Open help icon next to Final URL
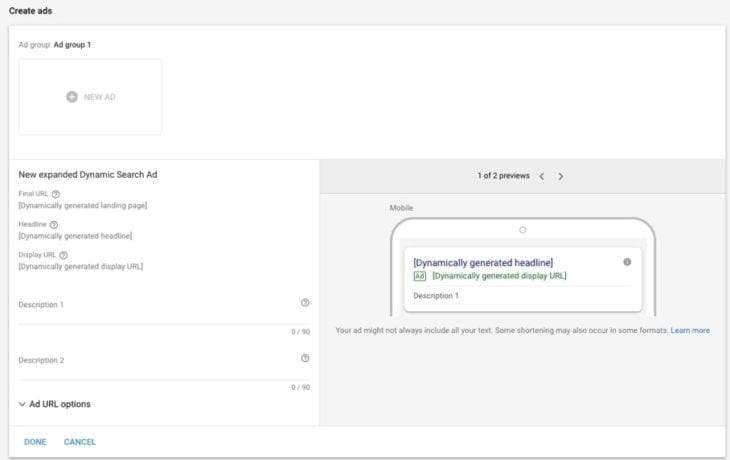730x460 pixels. [x=56, y=194]
